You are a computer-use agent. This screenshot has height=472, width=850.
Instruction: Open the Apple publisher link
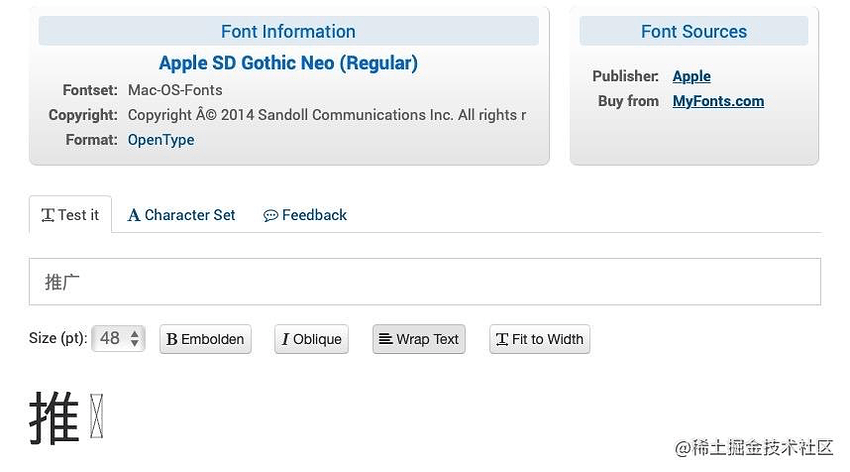click(x=691, y=76)
